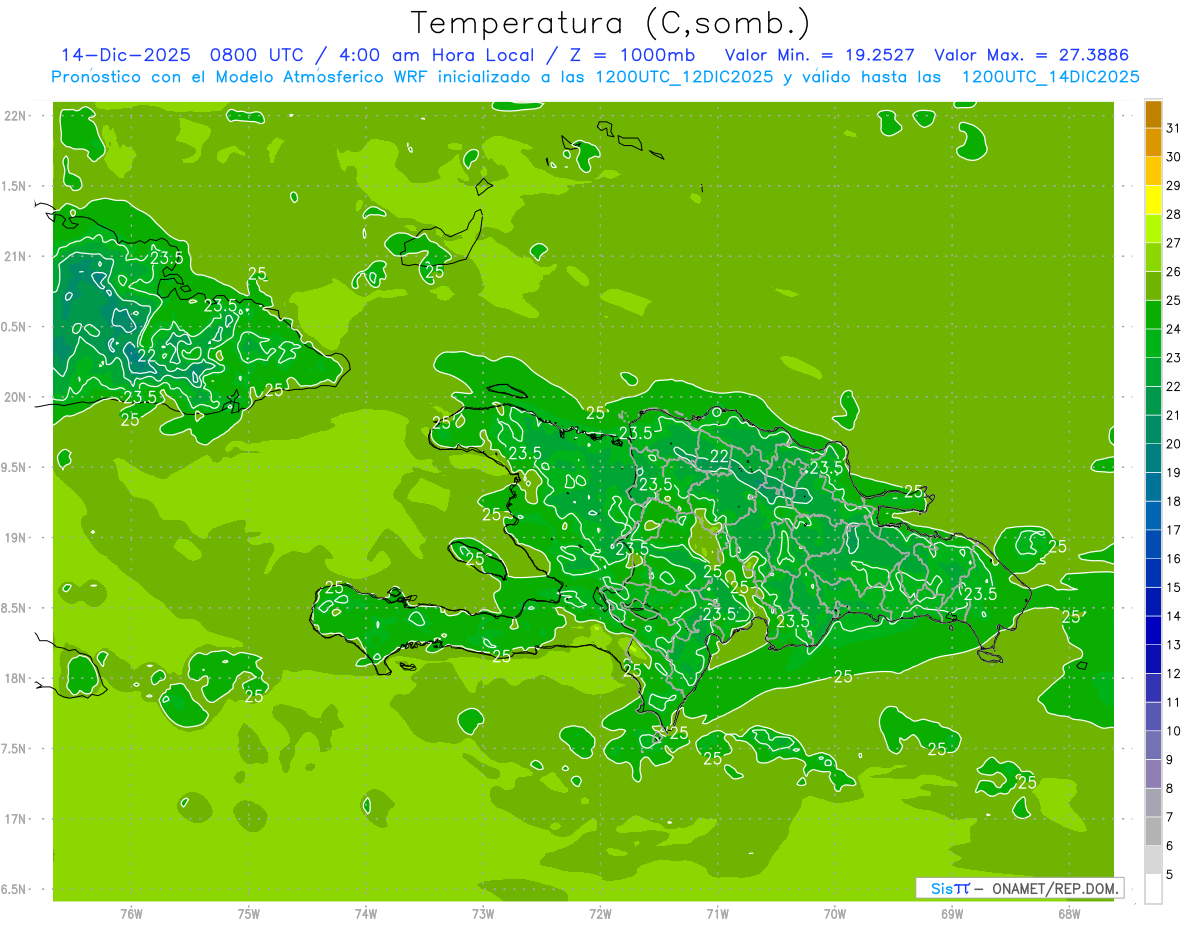Click the '20N' latitude axis label
The width and height of the screenshot is (1200, 927).
(16, 397)
